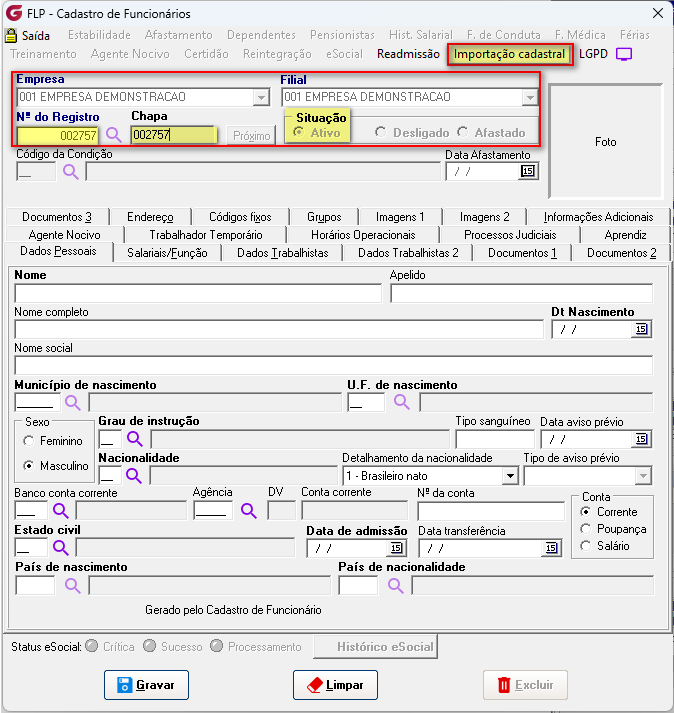The height and width of the screenshot is (713, 674).
Task: Click the Saída padlock icon
Action: point(11,35)
